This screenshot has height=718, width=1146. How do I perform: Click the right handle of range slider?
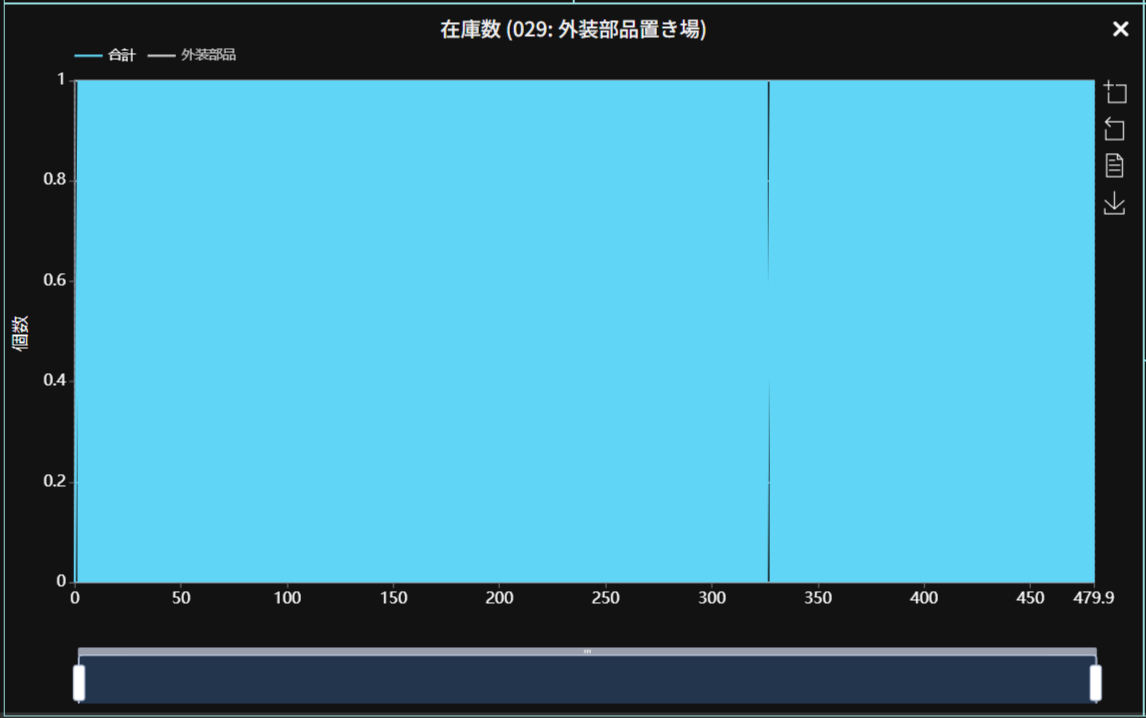pyautogui.click(x=1095, y=683)
